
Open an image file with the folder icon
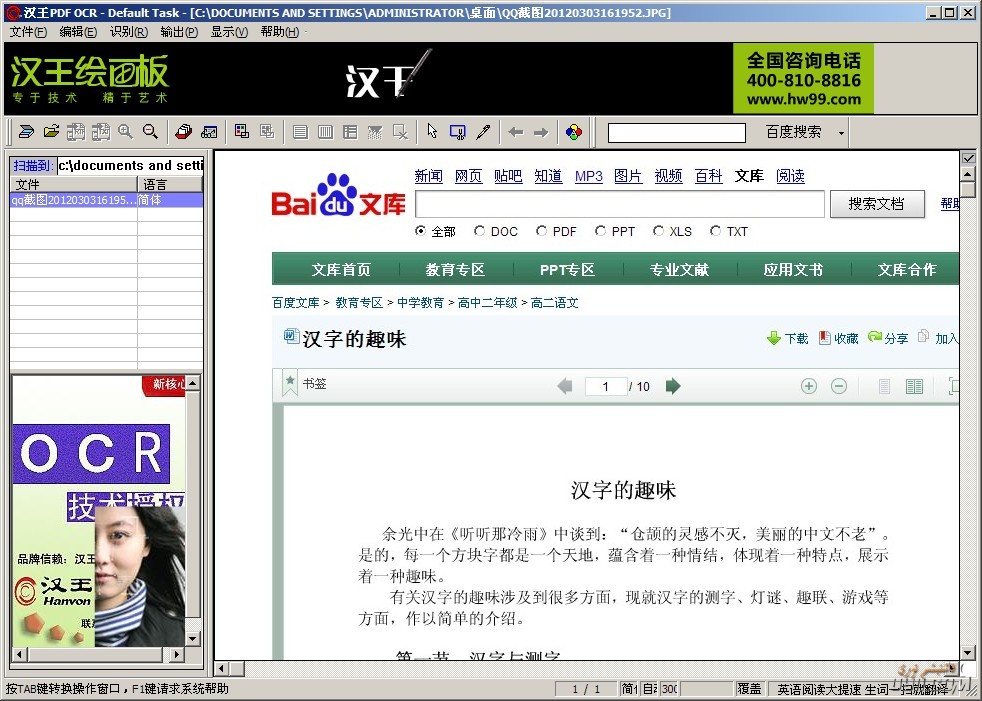pos(50,132)
